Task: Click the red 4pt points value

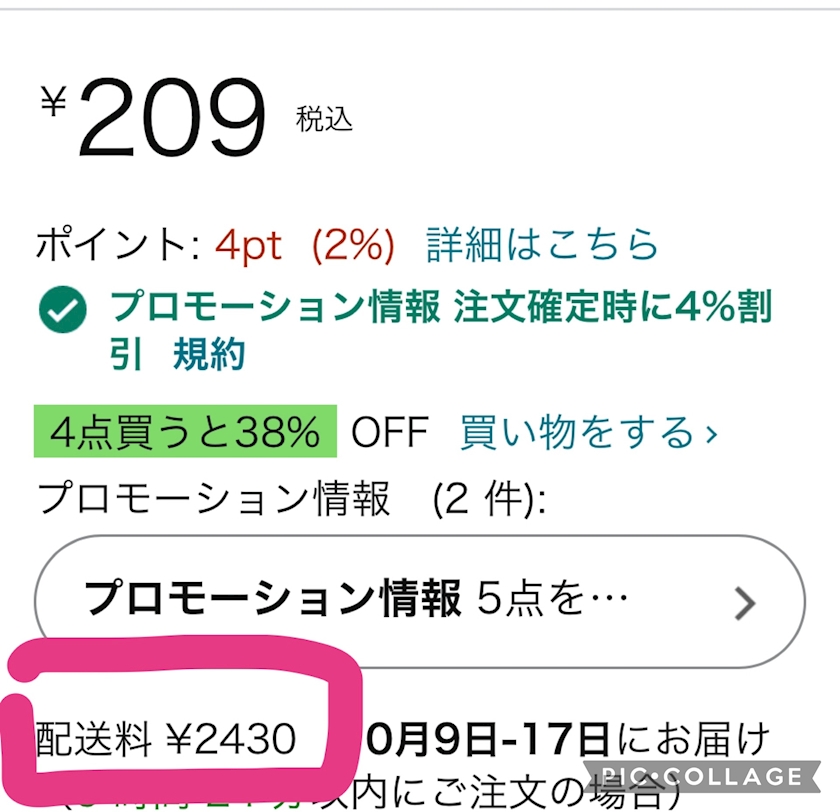Action: point(249,245)
